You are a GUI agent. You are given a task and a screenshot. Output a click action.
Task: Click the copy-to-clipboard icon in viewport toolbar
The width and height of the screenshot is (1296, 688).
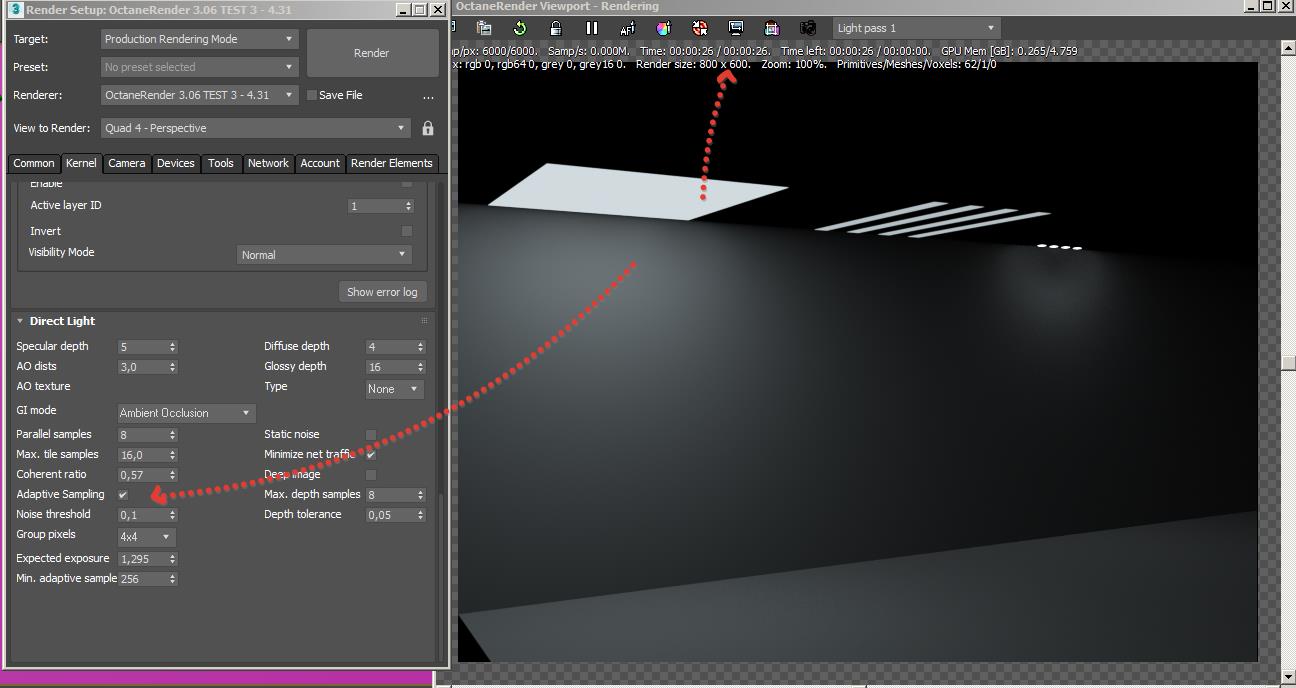click(x=484, y=28)
